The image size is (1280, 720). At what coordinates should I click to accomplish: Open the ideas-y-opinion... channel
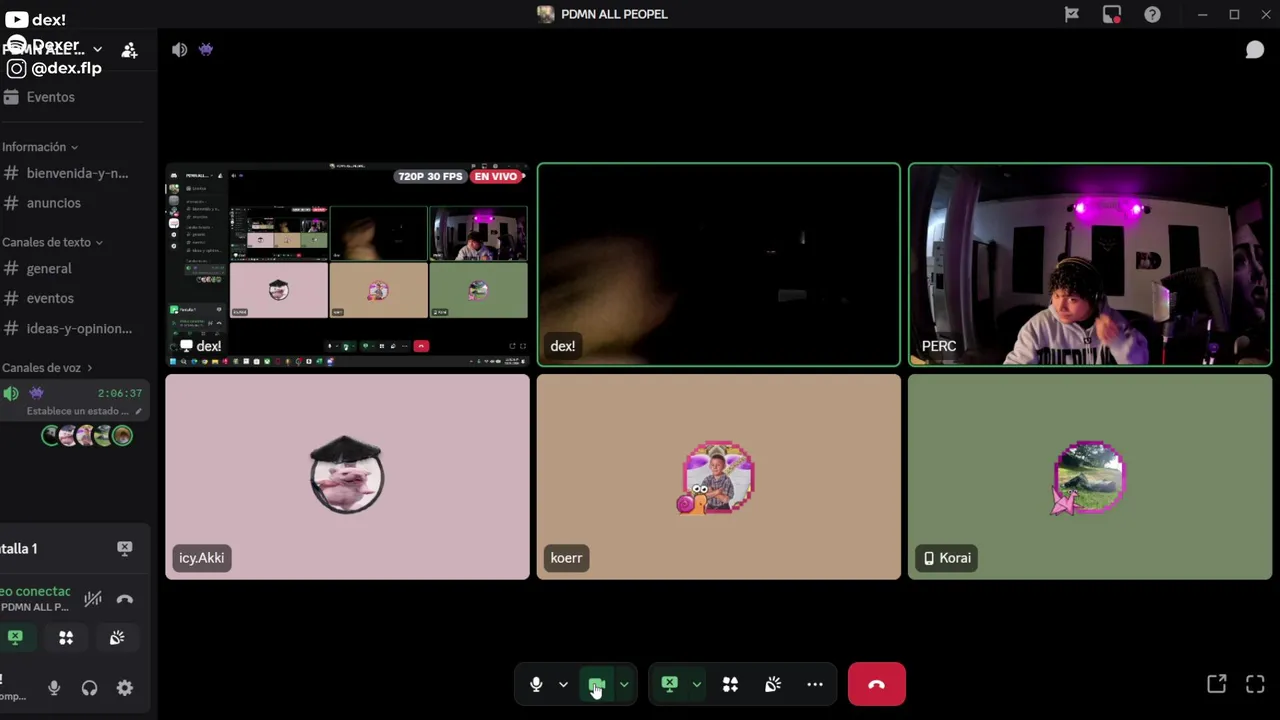[x=79, y=328]
